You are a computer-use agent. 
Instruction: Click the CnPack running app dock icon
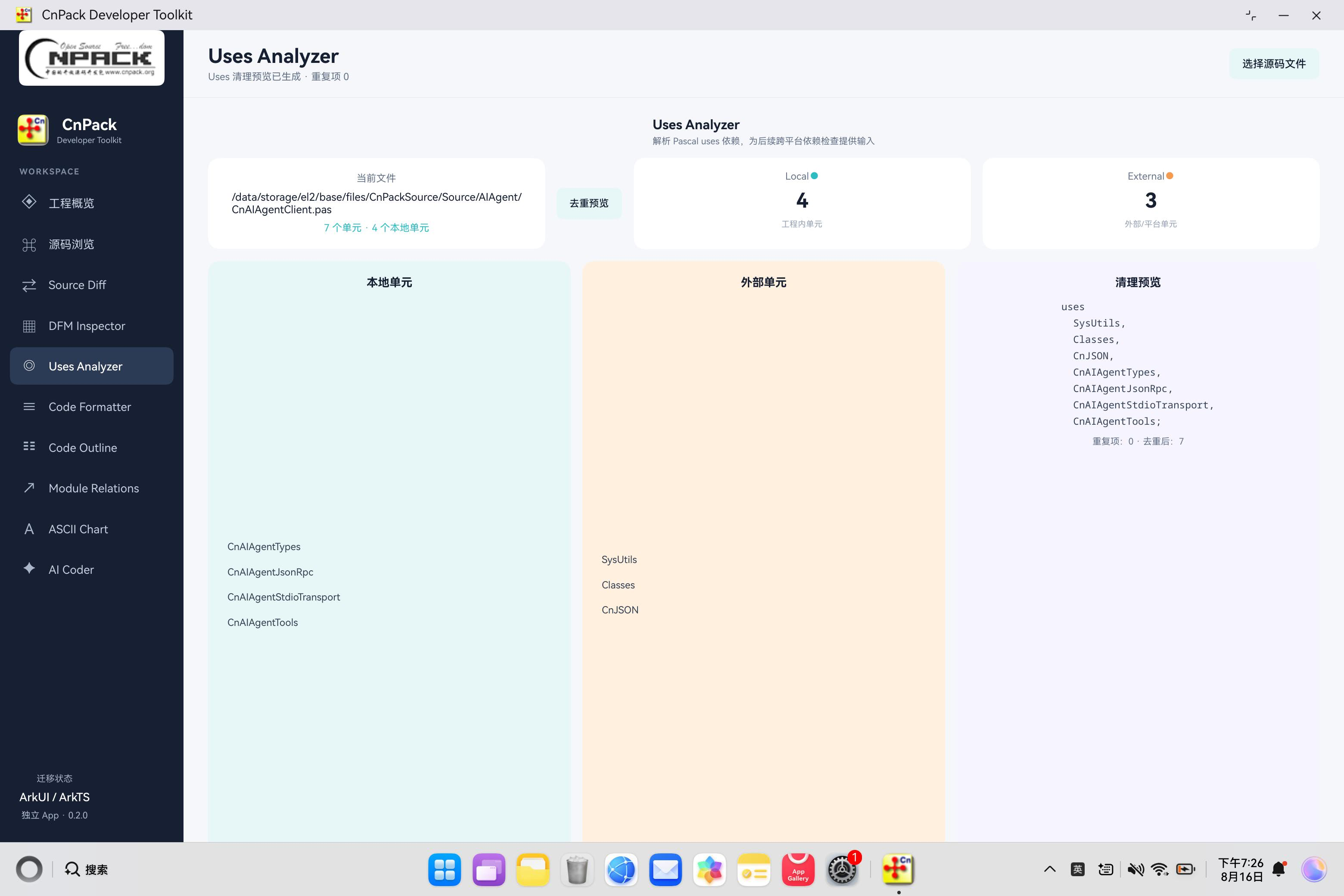click(x=898, y=869)
